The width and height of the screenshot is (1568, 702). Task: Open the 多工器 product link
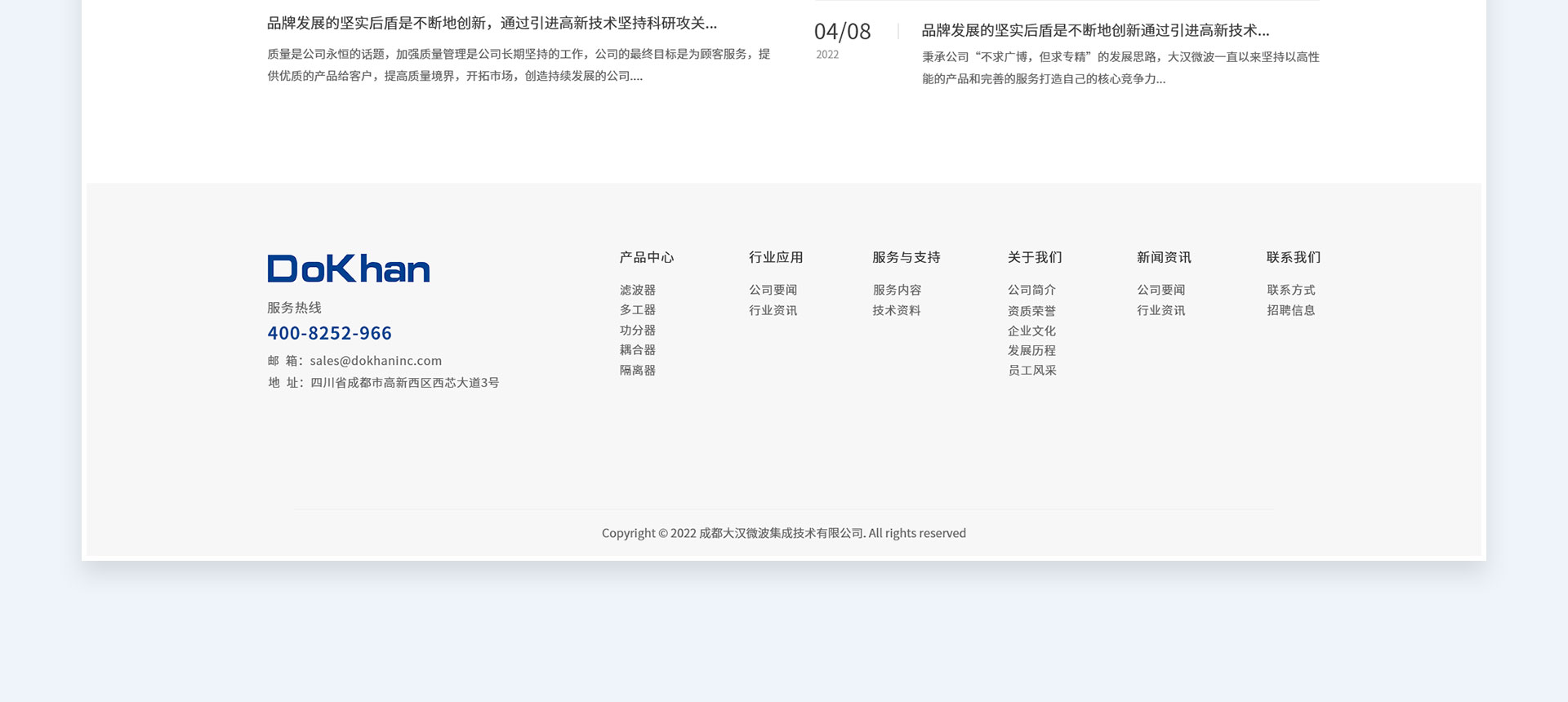tap(637, 310)
